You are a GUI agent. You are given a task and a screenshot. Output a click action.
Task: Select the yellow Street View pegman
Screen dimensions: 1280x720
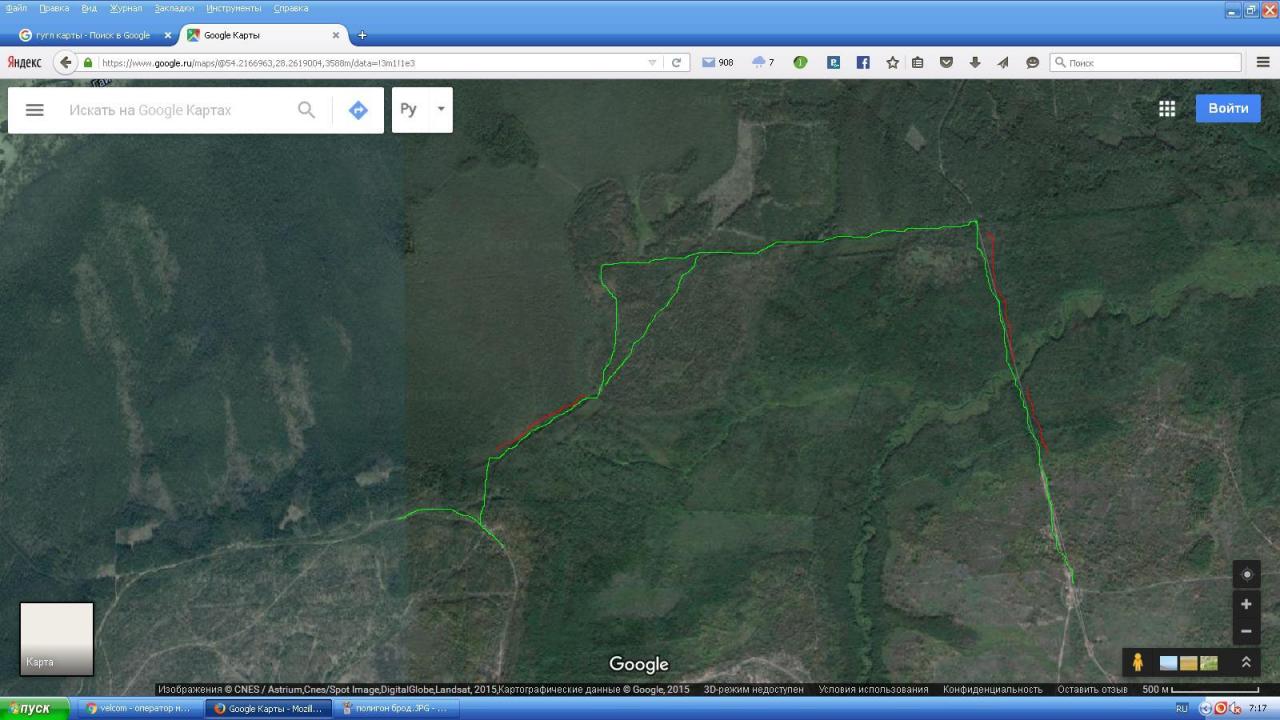click(x=1138, y=662)
